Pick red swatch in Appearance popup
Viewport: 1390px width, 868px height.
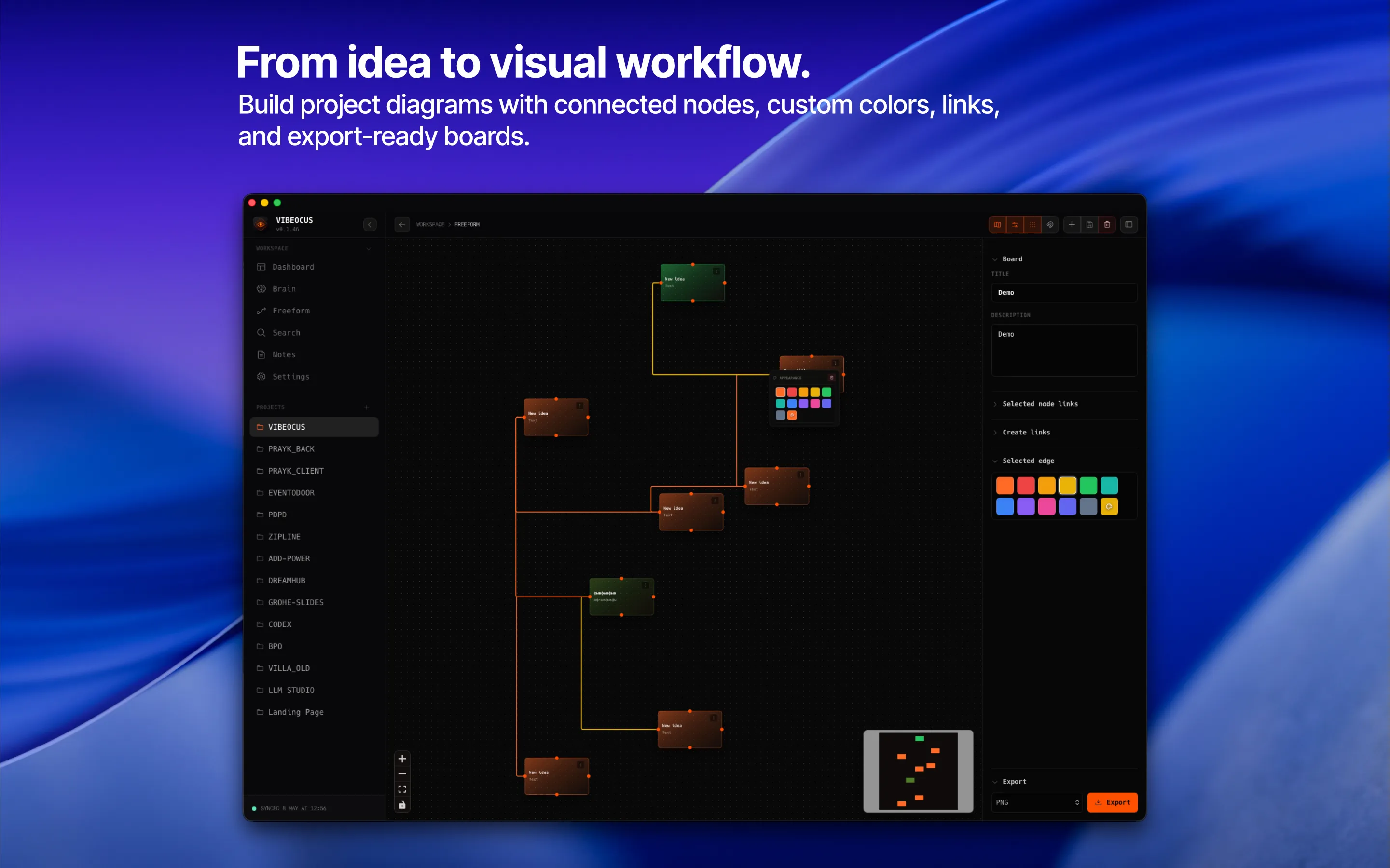coord(792,392)
